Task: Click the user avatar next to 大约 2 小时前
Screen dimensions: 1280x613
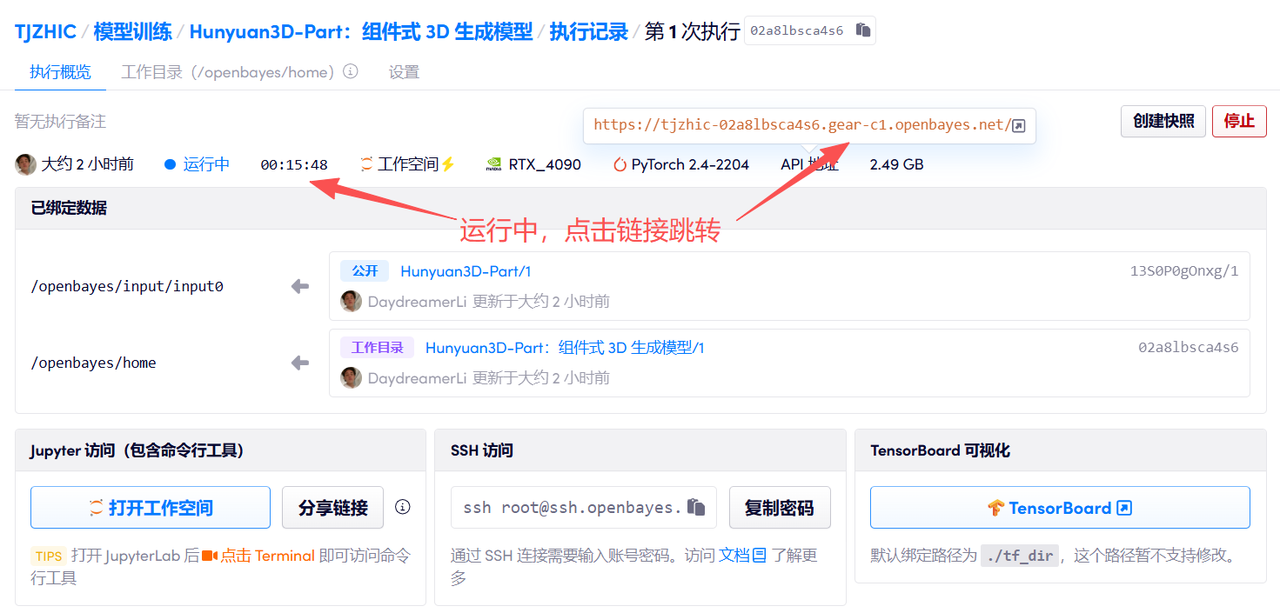Action: pos(26,164)
